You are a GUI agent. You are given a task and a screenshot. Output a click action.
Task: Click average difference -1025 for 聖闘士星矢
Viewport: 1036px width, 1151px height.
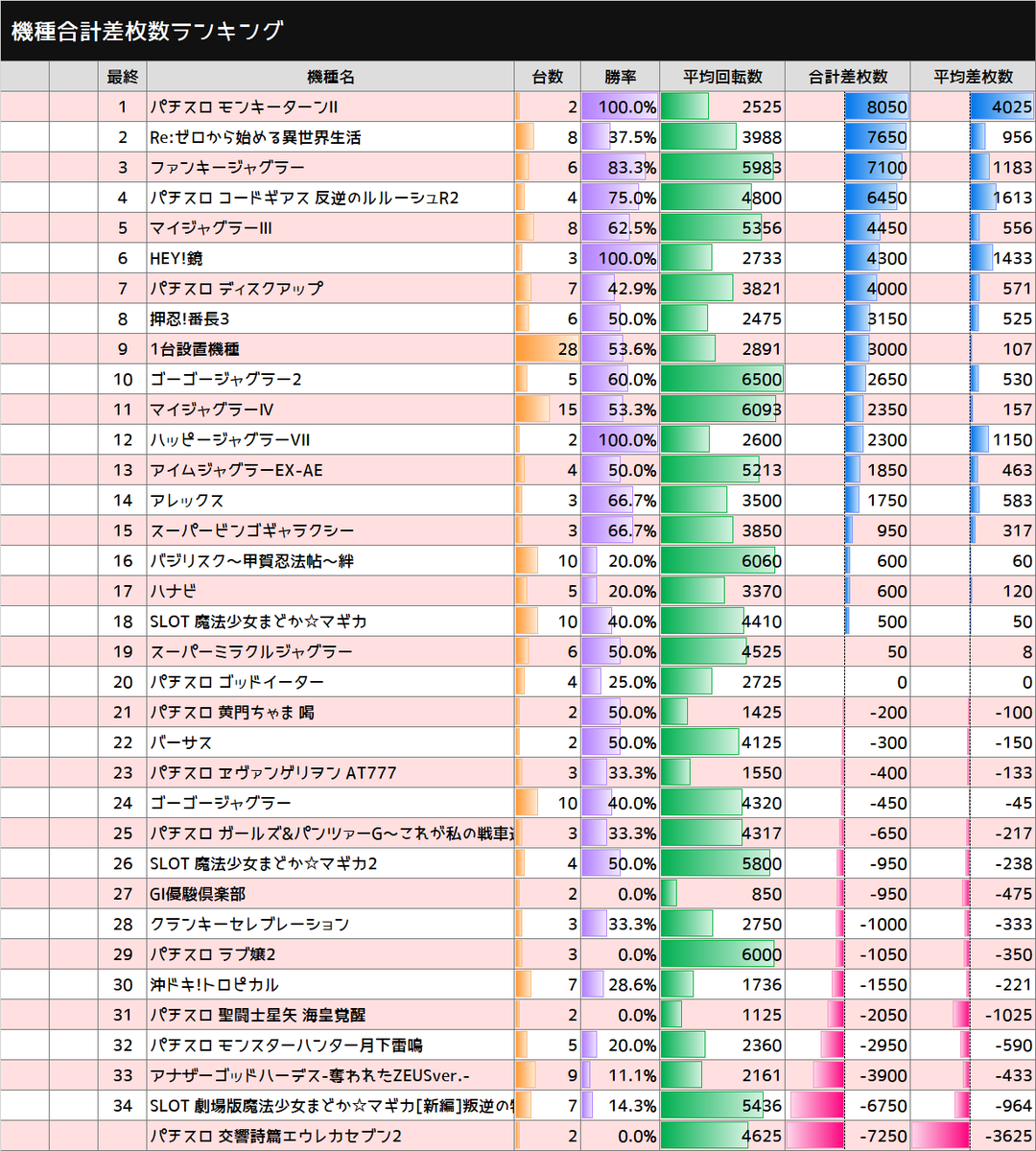coord(973,1015)
